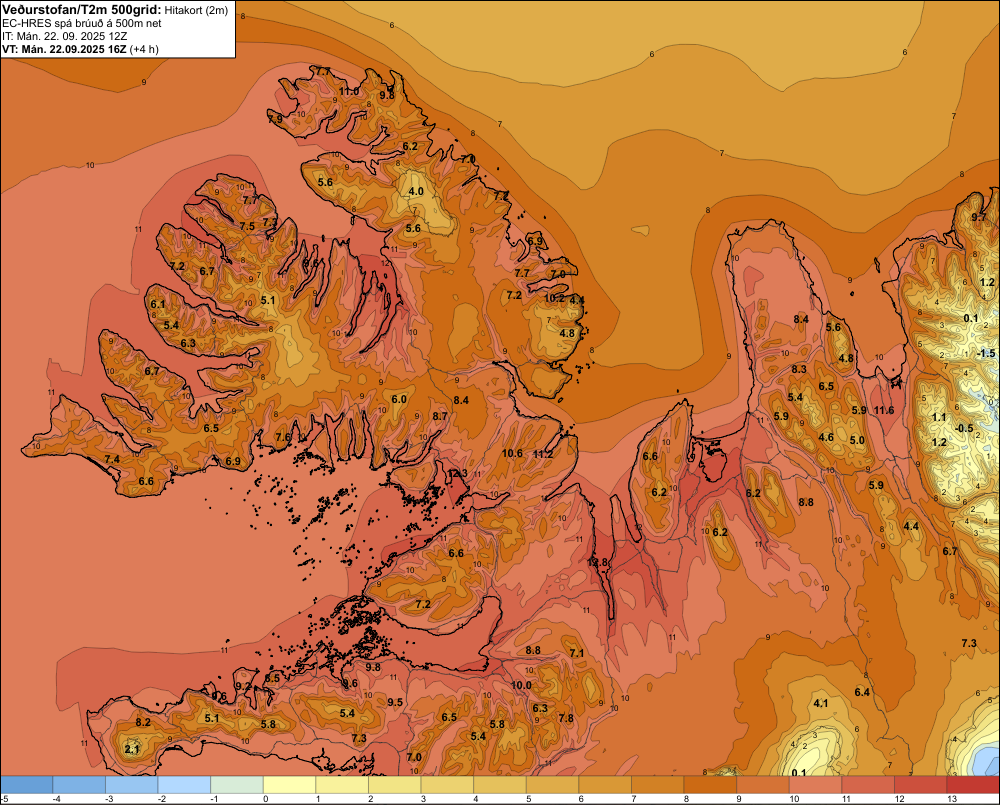Click the title 'Veðurstofan/T2m 500grid:'
The image size is (1000, 805).
click(x=82, y=10)
